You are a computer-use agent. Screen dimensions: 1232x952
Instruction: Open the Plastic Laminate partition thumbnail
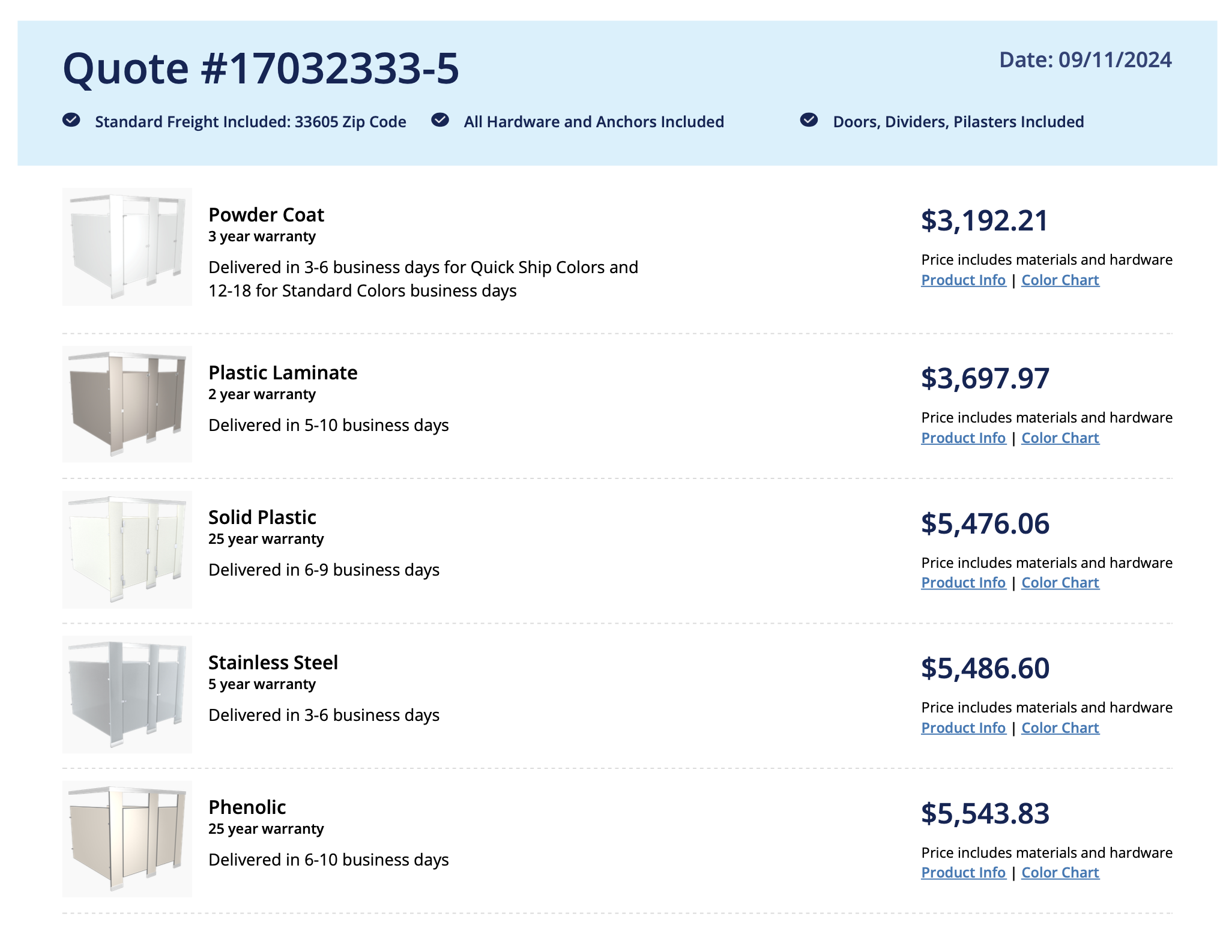tap(127, 404)
